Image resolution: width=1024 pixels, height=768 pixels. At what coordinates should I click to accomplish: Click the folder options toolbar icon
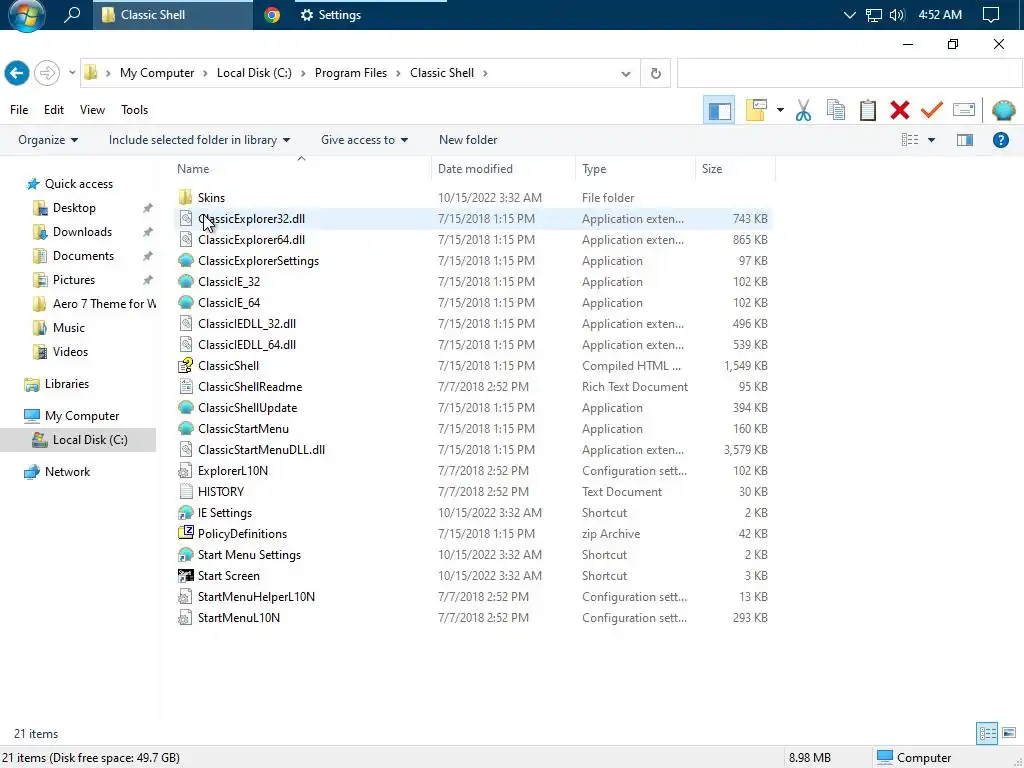756,110
